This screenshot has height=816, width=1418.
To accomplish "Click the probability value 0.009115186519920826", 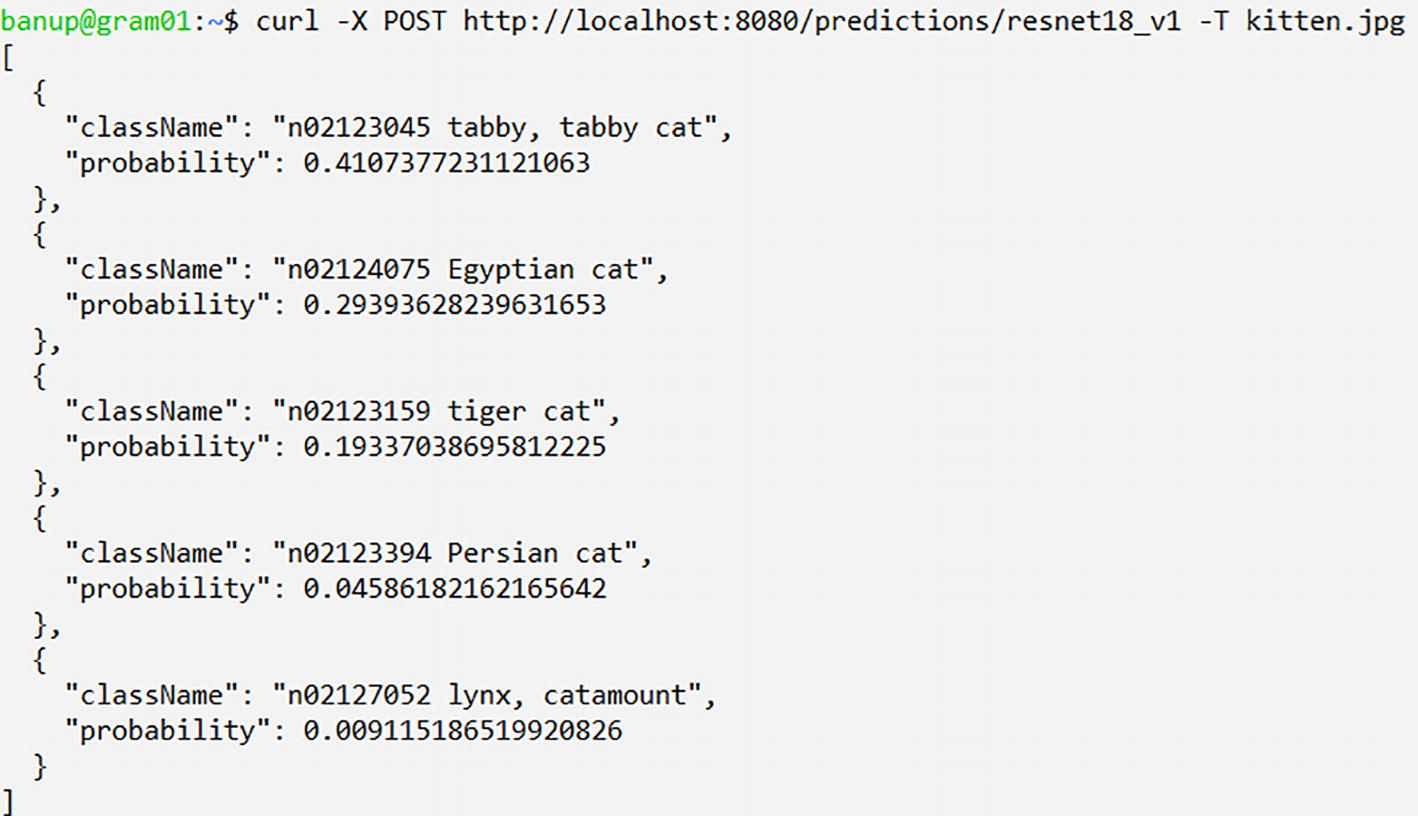I will 462,731.
